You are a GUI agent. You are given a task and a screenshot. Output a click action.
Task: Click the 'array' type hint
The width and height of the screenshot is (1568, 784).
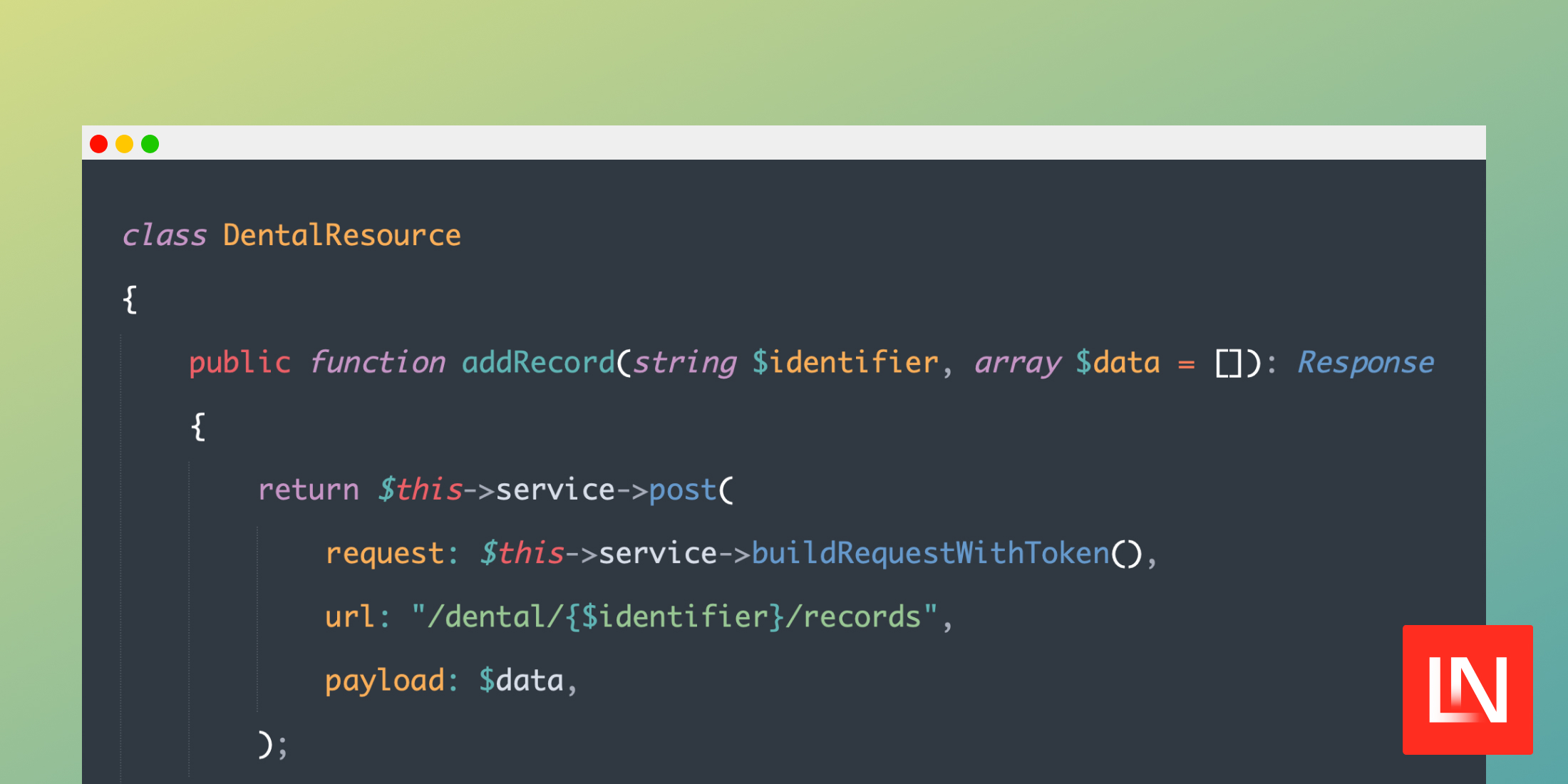click(1018, 363)
